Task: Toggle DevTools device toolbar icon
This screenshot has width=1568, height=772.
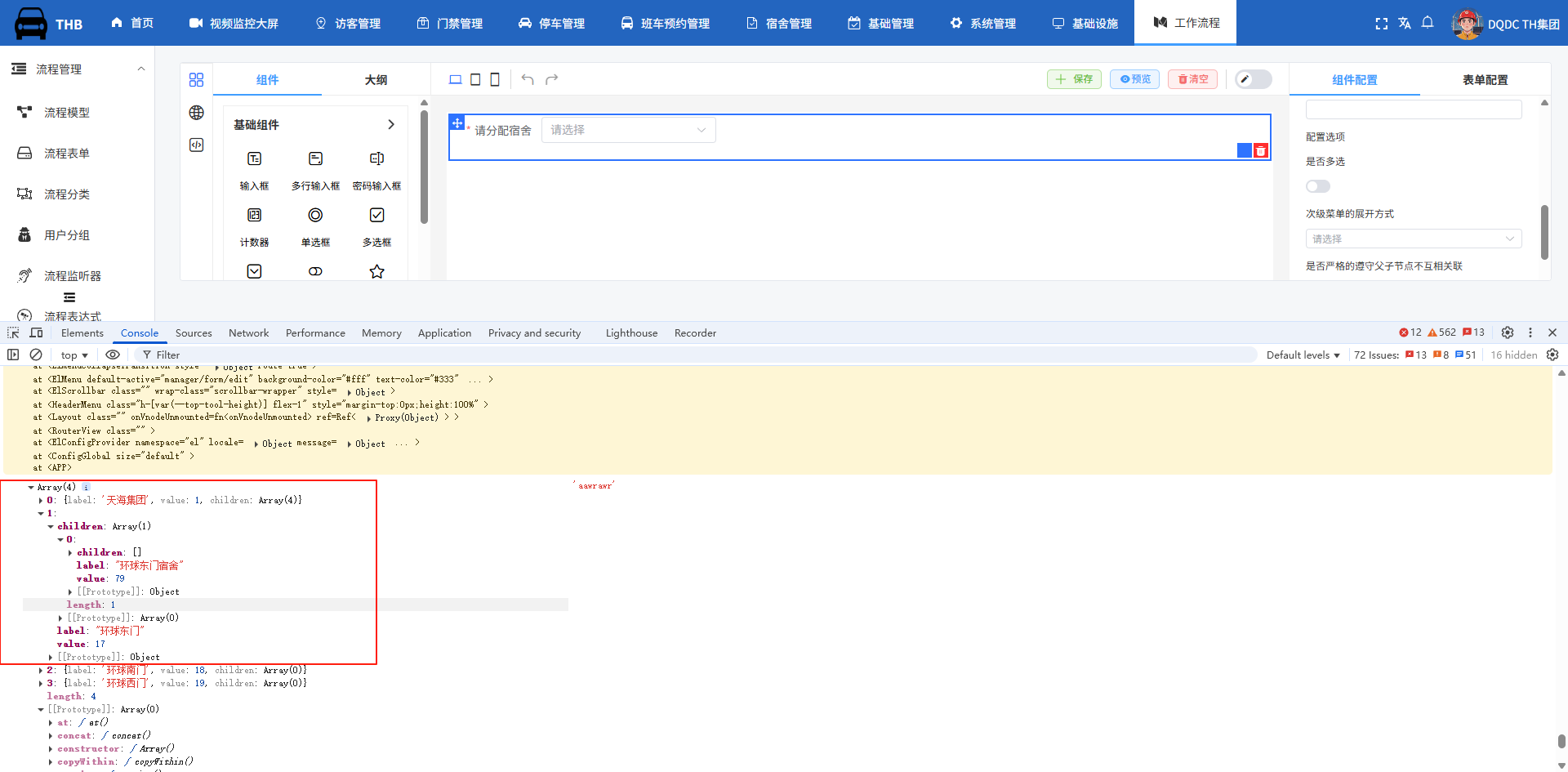Action: 36,332
